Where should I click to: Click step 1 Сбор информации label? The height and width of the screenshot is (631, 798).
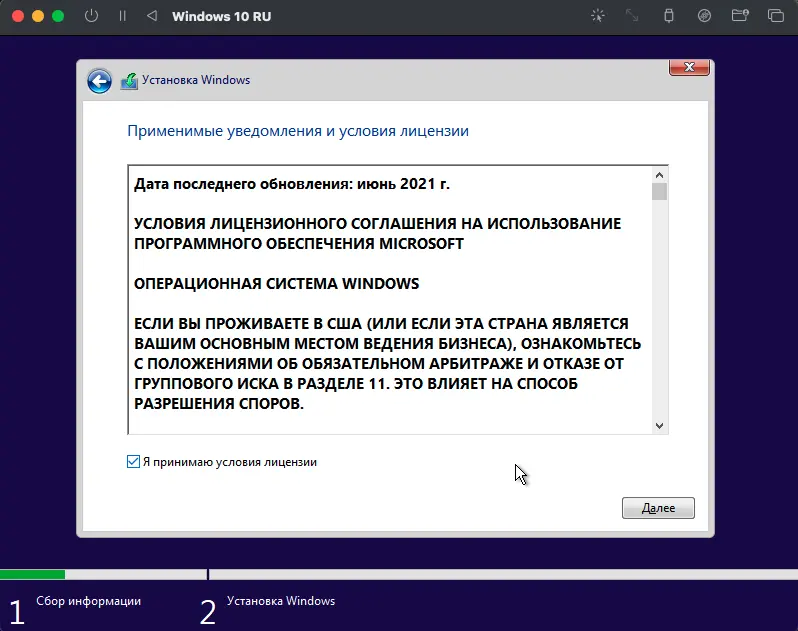(x=89, y=601)
